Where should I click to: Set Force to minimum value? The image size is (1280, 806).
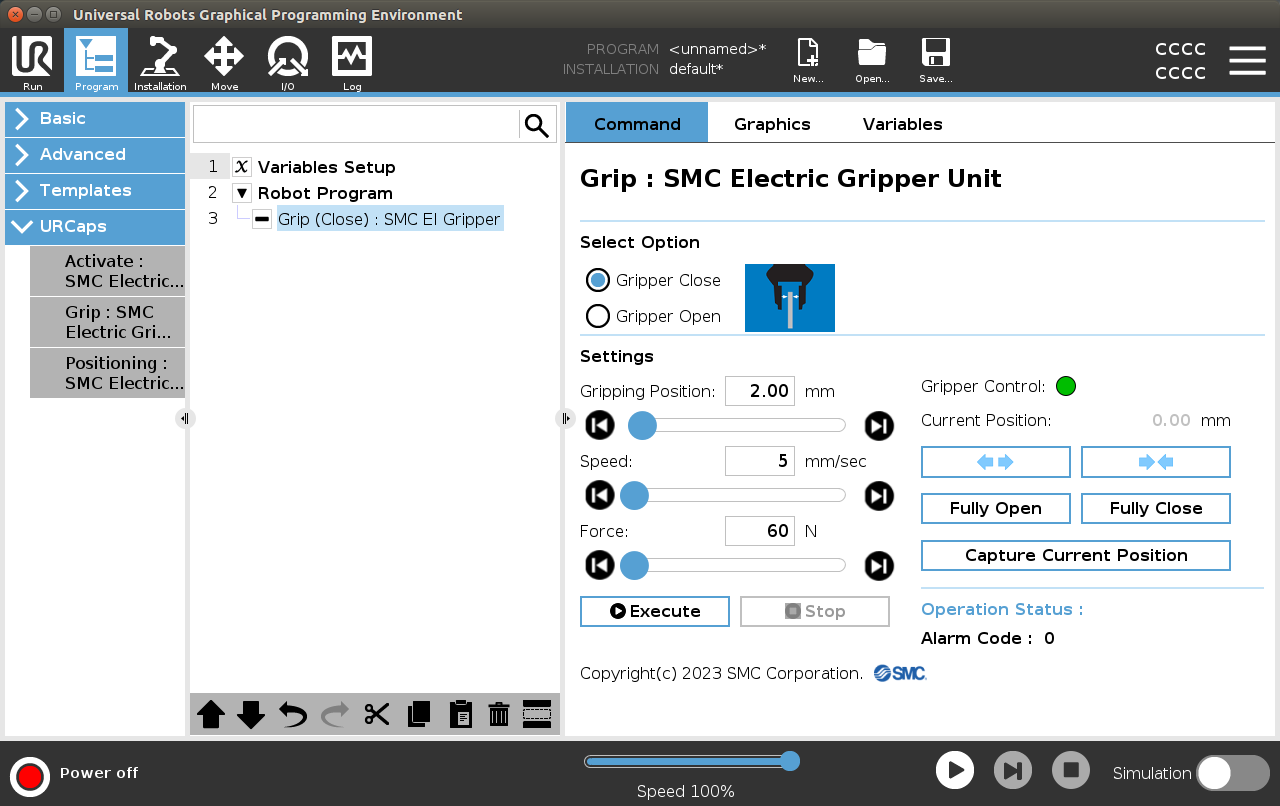(599, 566)
